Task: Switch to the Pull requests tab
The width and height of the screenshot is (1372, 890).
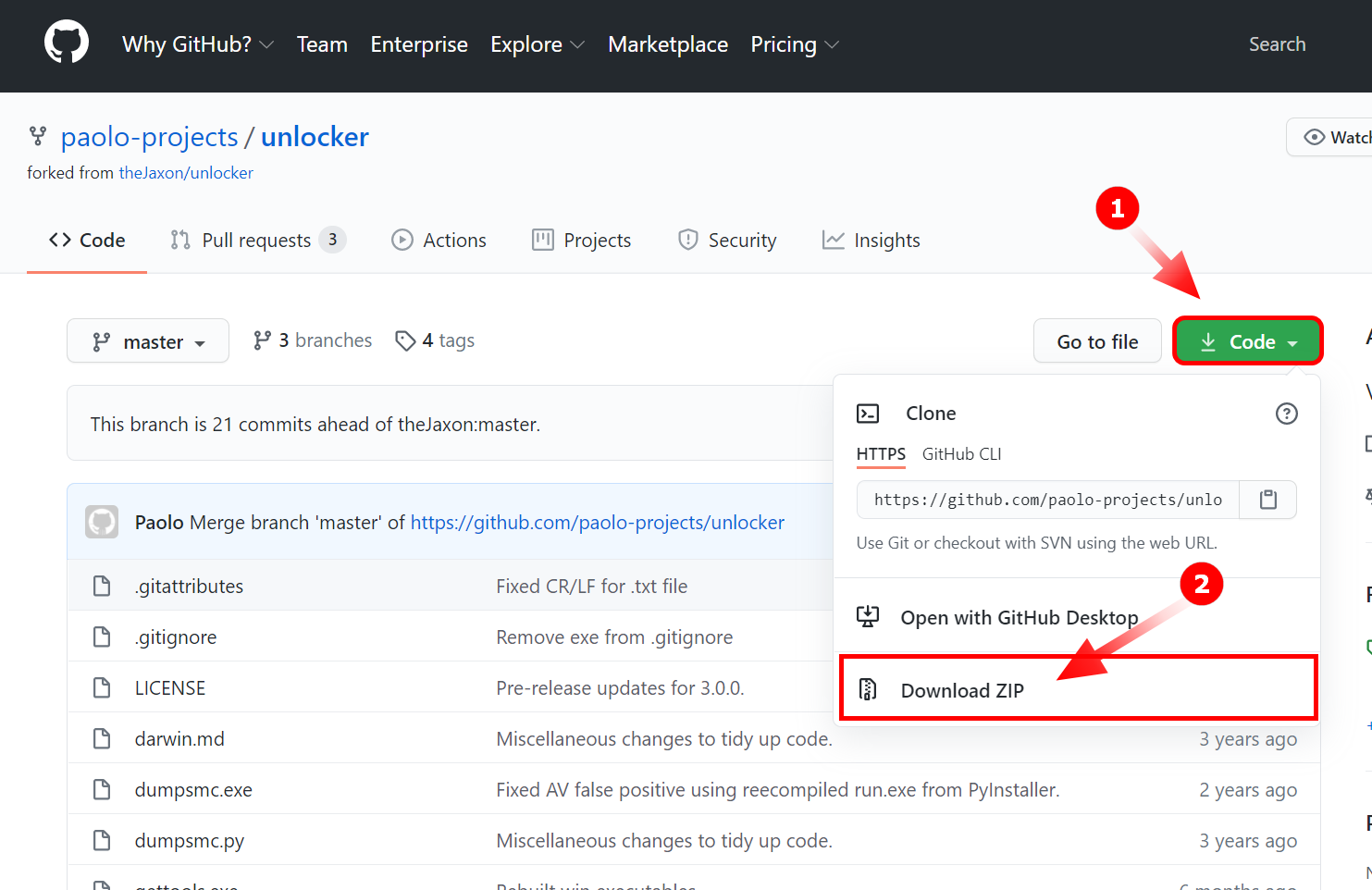Action: point(258,241)
